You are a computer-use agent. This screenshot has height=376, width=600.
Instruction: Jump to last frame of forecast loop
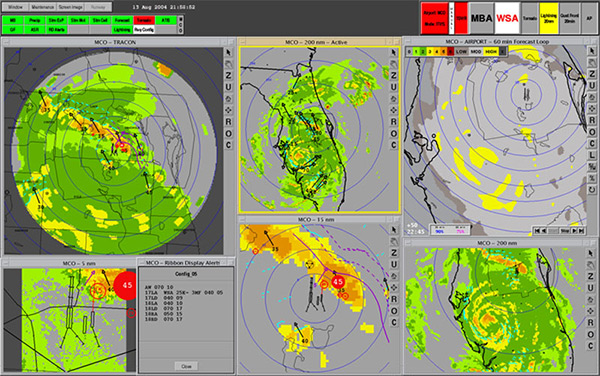click(581, 231)
